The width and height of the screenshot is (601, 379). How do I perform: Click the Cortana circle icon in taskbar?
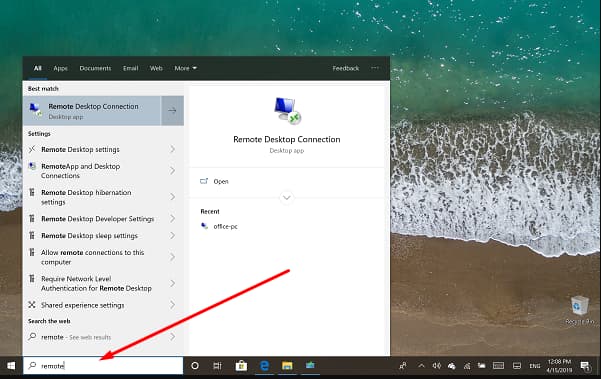[x=195, y=366]
